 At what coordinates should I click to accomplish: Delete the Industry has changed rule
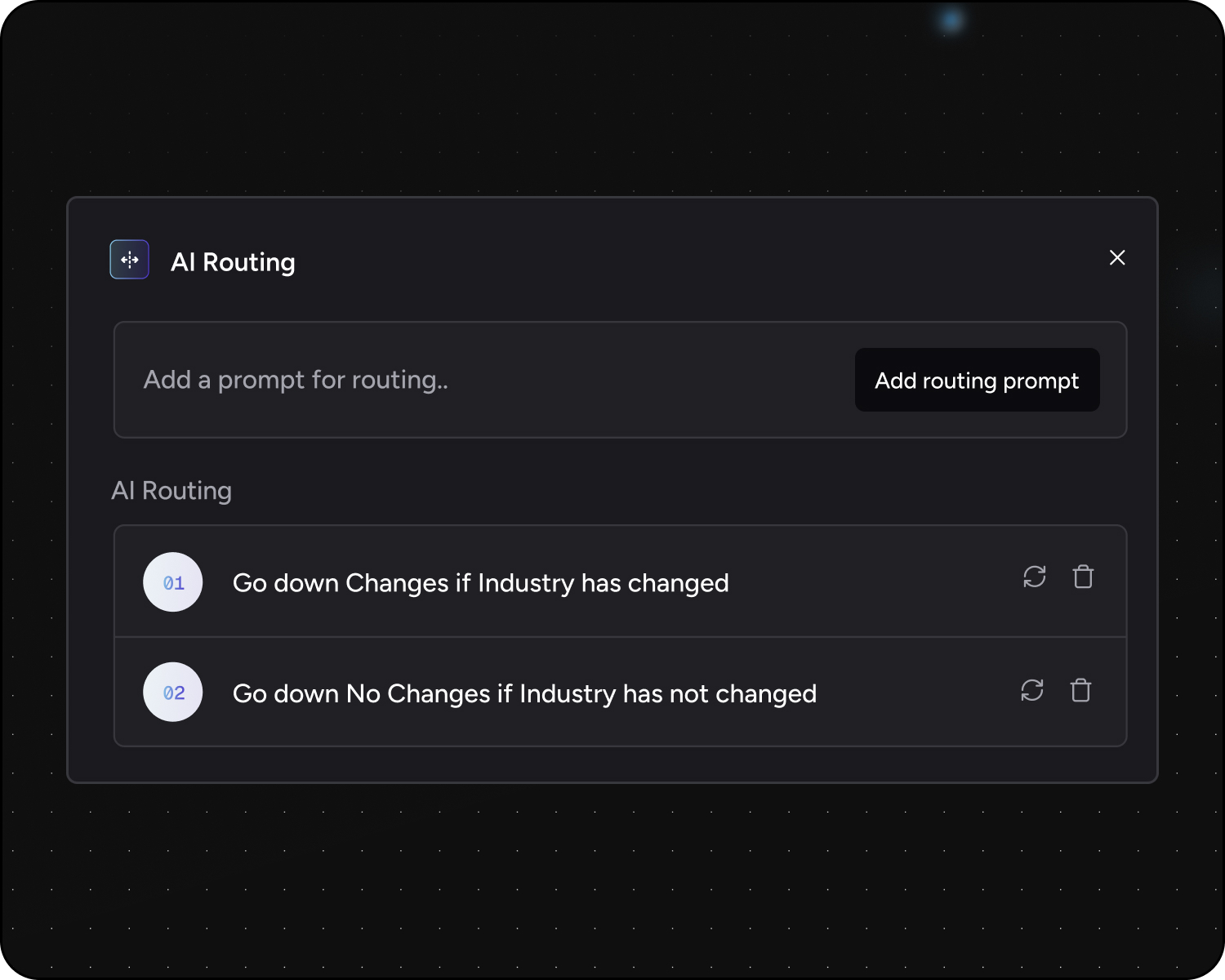click(1083, 577)
